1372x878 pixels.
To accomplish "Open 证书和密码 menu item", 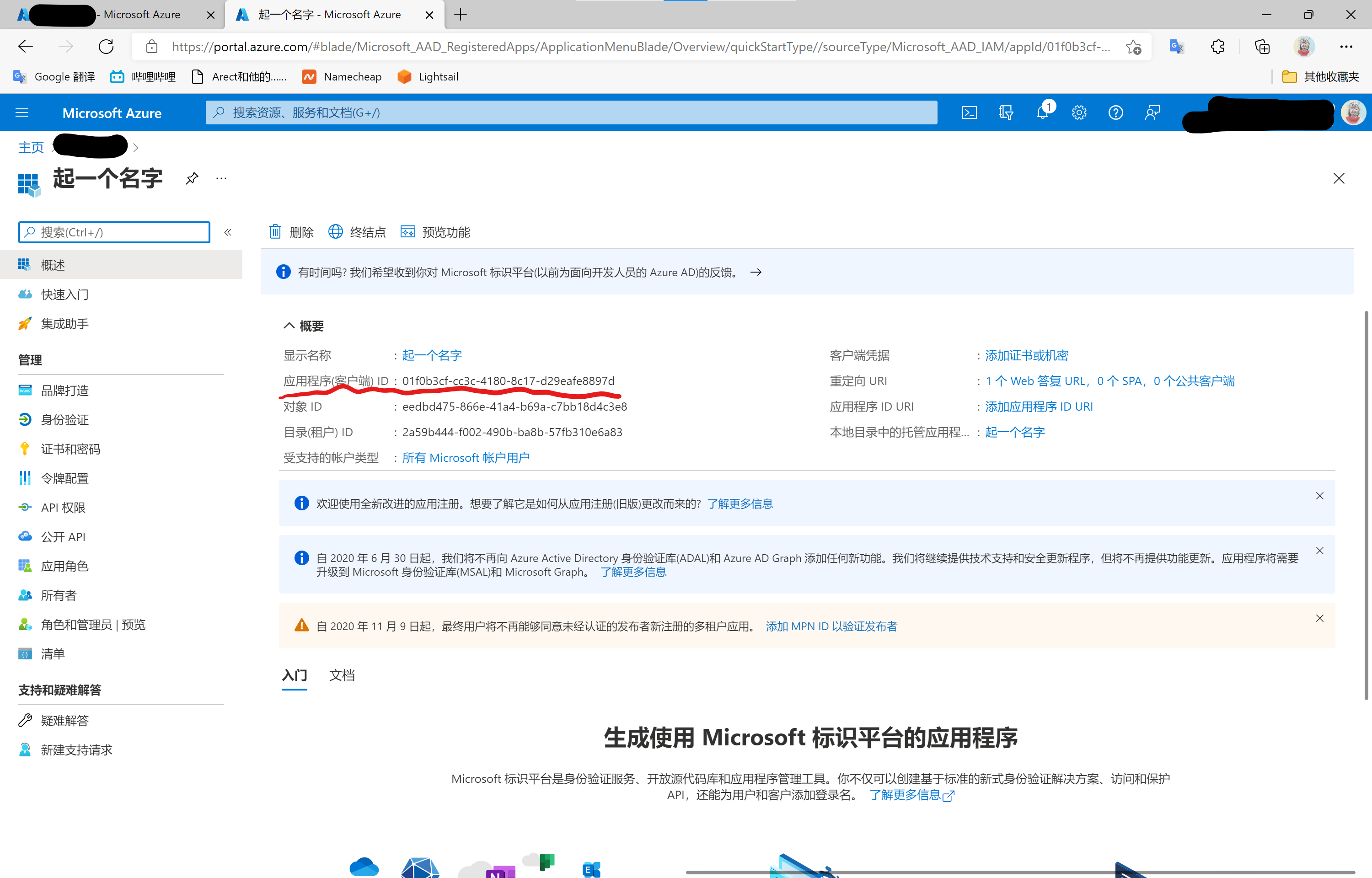I will pyautogui.click(x=121, y=449).
